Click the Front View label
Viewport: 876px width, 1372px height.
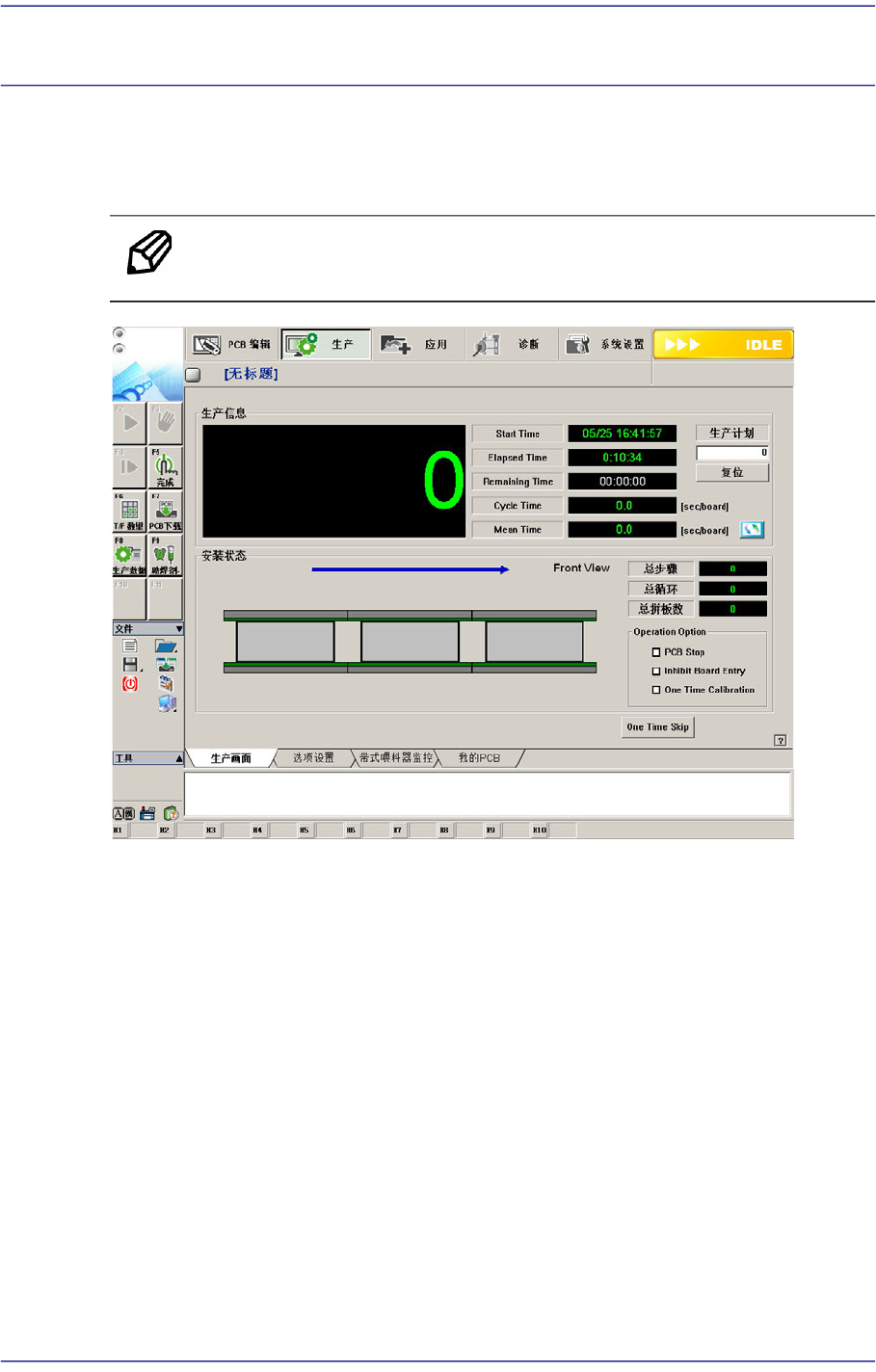coord(581,568)
